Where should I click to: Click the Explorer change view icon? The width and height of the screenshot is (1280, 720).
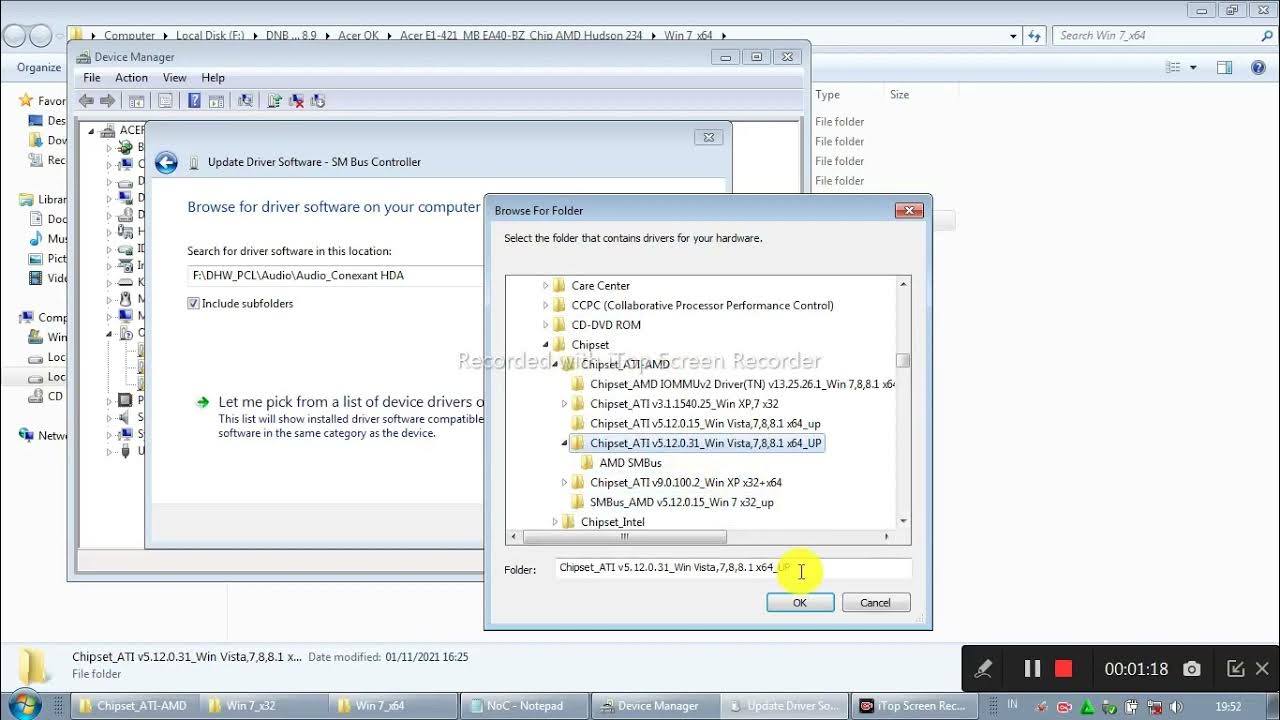pos(1174,68)
